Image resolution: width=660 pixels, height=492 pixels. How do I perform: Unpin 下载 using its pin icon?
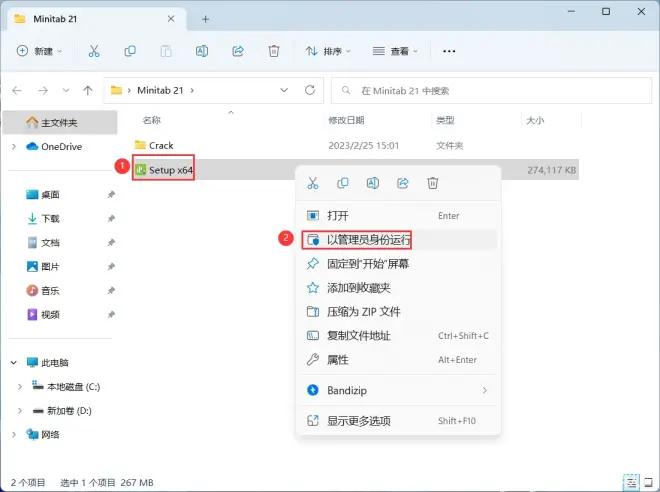coord(111,218)
